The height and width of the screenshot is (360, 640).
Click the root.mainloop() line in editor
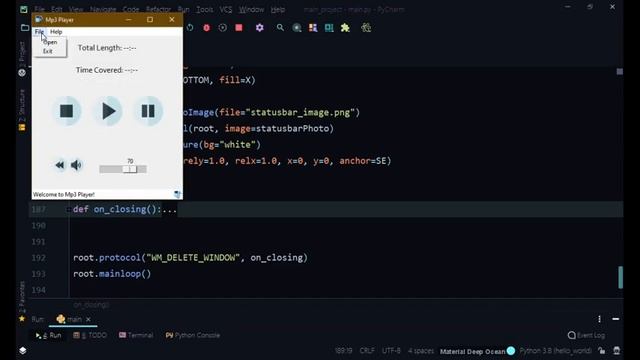(112, 274)
